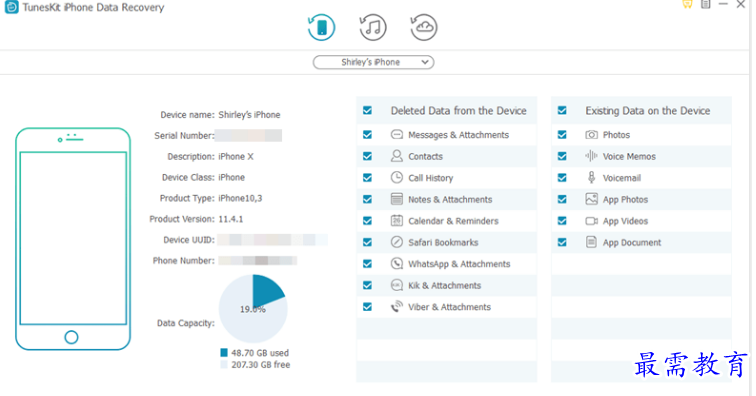Toggle Calendar & Reminders checkbox

pos(367,220)
